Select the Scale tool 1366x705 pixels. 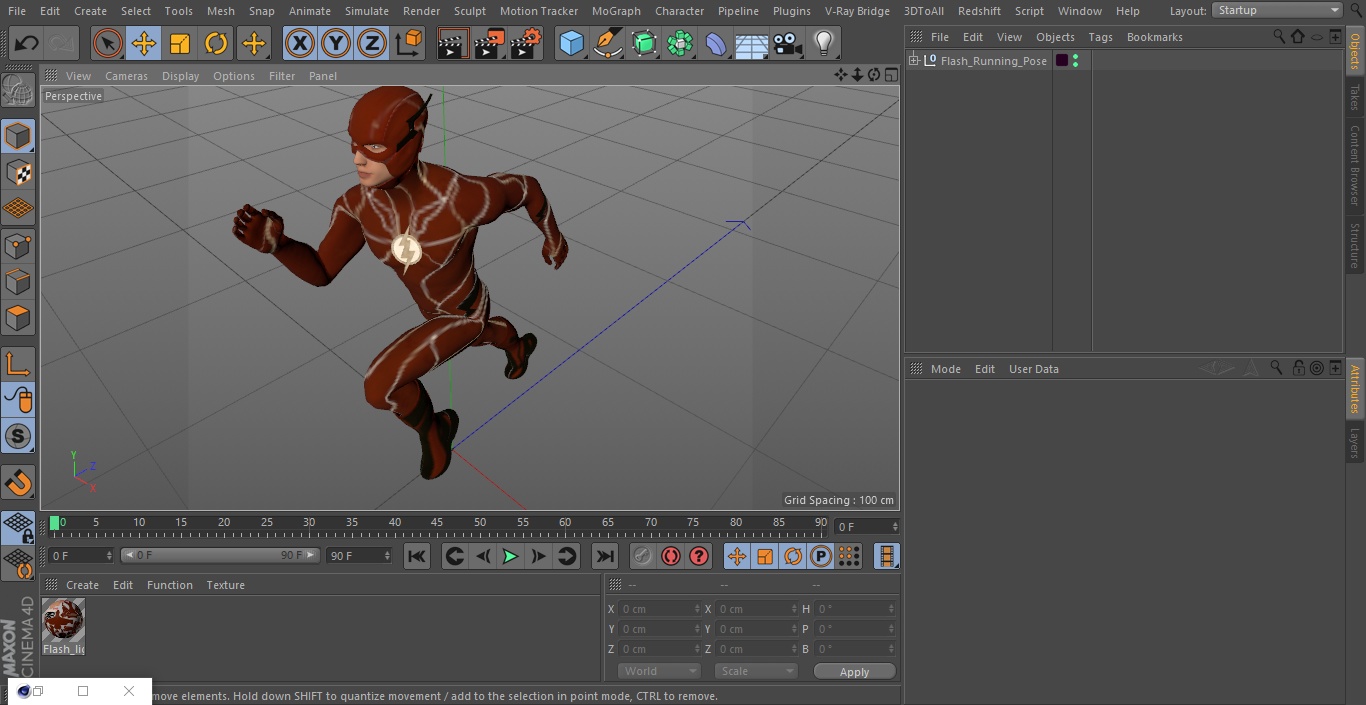click(x=180, y=43)
